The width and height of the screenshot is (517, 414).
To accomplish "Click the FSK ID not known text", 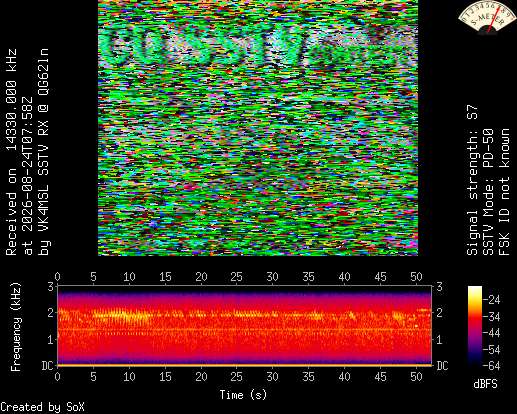I will coord(504,192).
